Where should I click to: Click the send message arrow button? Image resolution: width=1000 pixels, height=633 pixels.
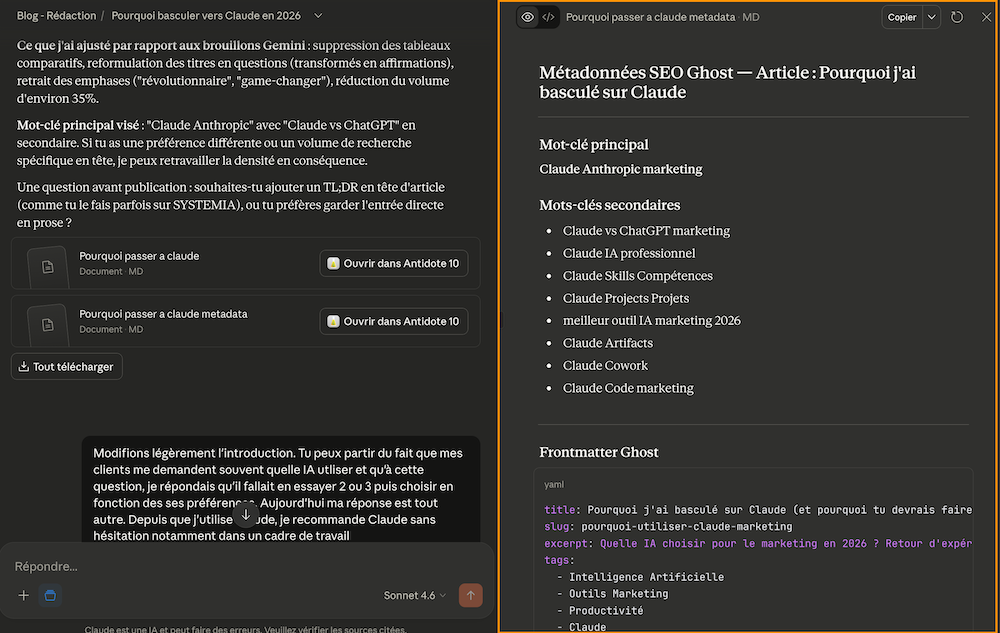(x=471, y=595)
